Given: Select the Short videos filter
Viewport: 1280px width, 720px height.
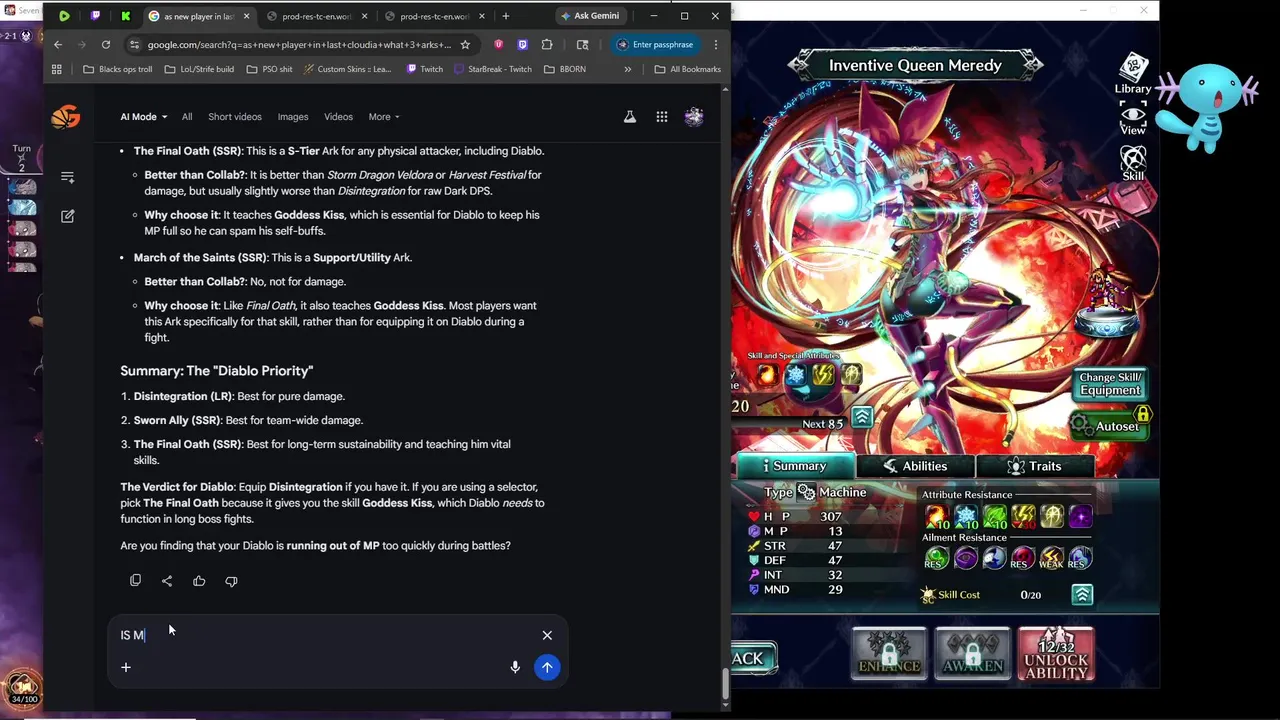Looking at the screenshot, I should coord(235,117).
